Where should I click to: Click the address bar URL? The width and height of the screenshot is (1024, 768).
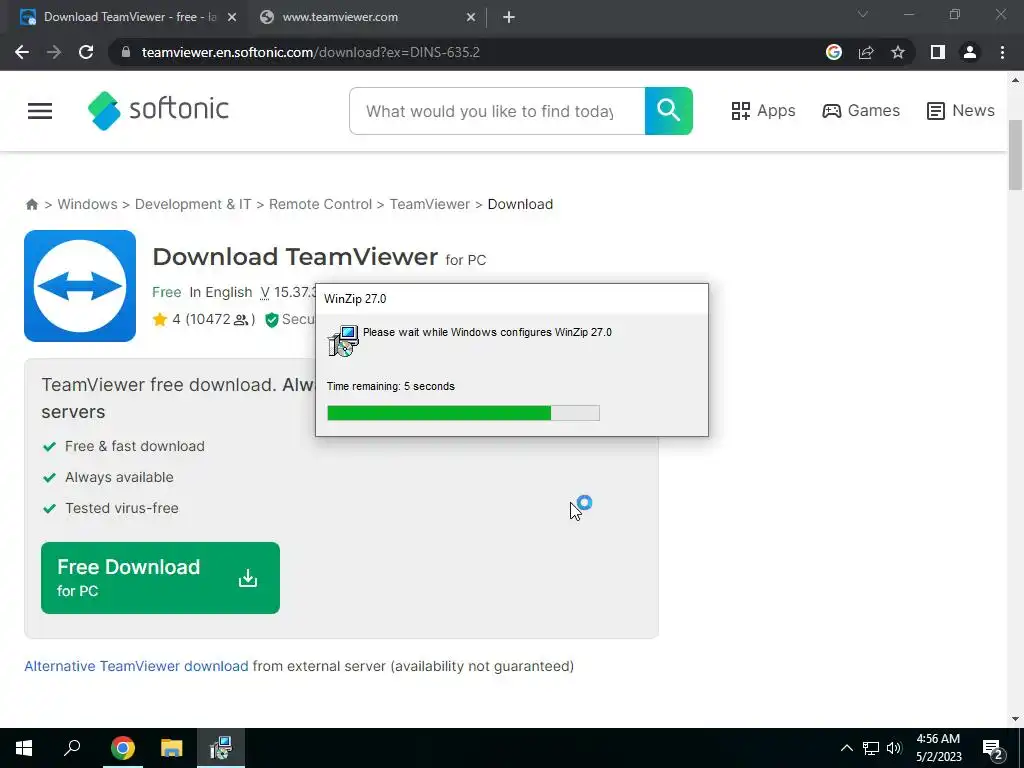click(311, 52)
